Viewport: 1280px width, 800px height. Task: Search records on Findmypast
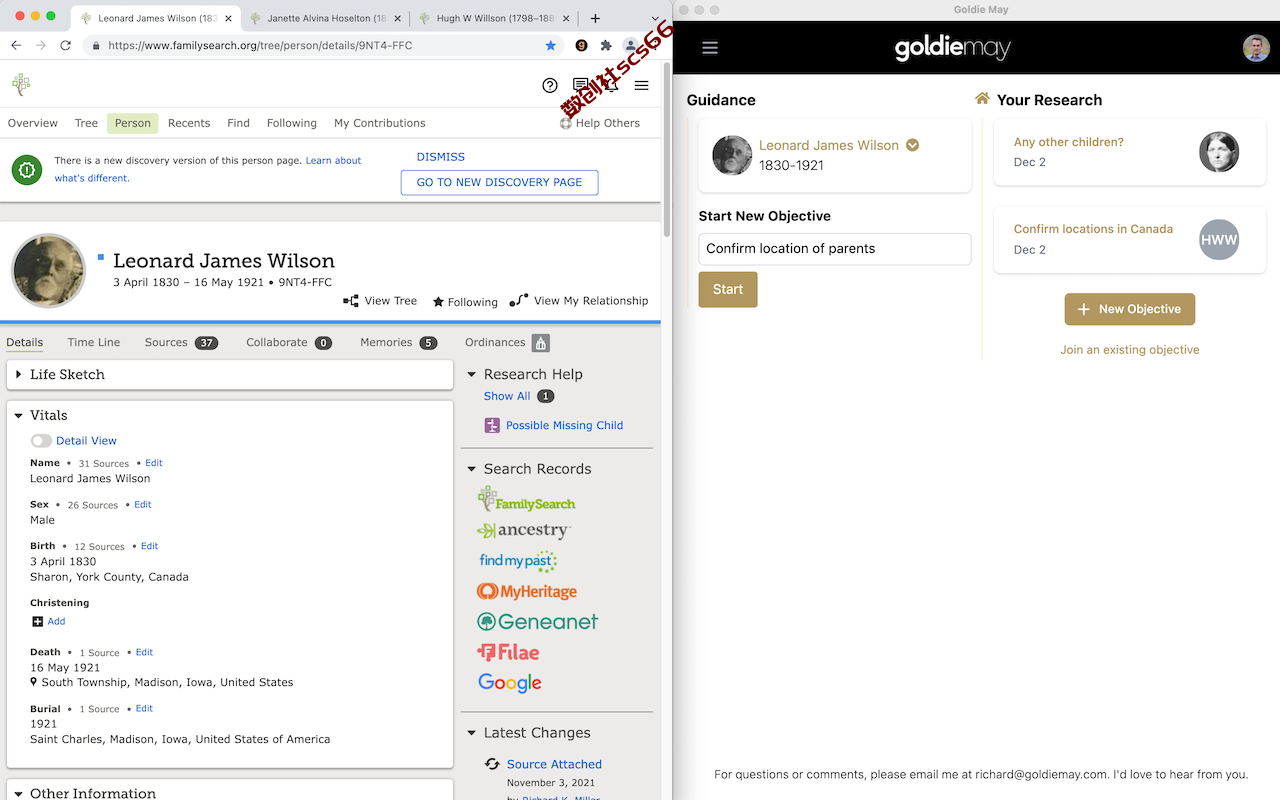pos(518,561)
